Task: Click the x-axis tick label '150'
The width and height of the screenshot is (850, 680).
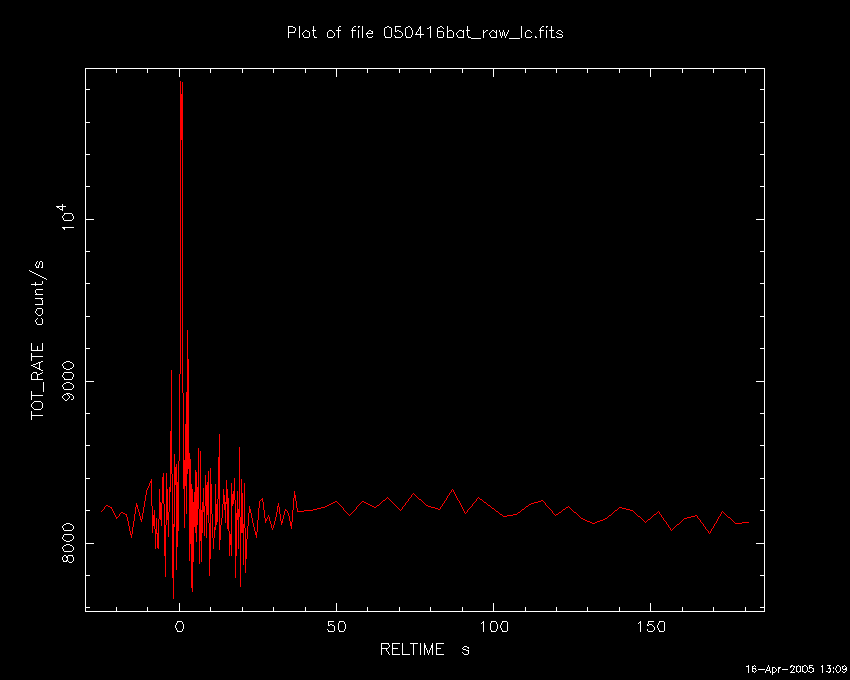Action: tap(651, 627)
